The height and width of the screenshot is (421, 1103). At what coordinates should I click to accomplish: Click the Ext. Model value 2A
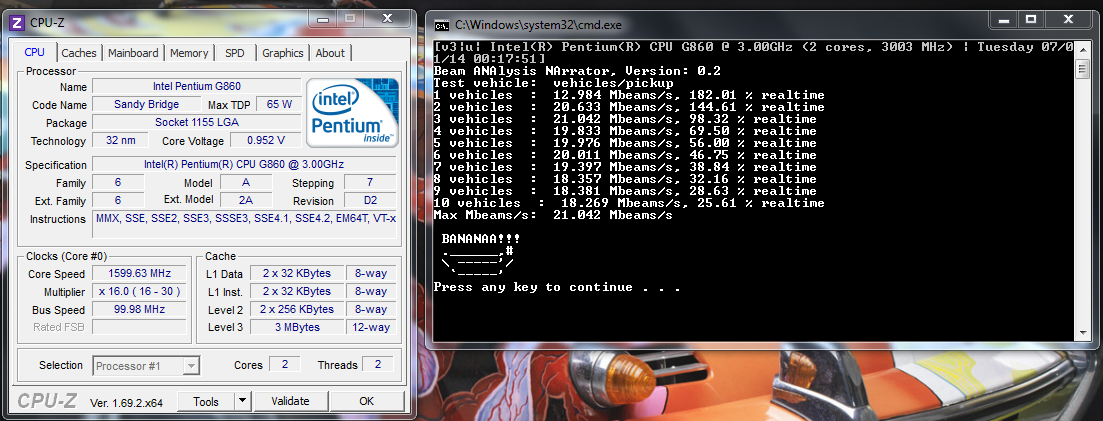[246, 201]
